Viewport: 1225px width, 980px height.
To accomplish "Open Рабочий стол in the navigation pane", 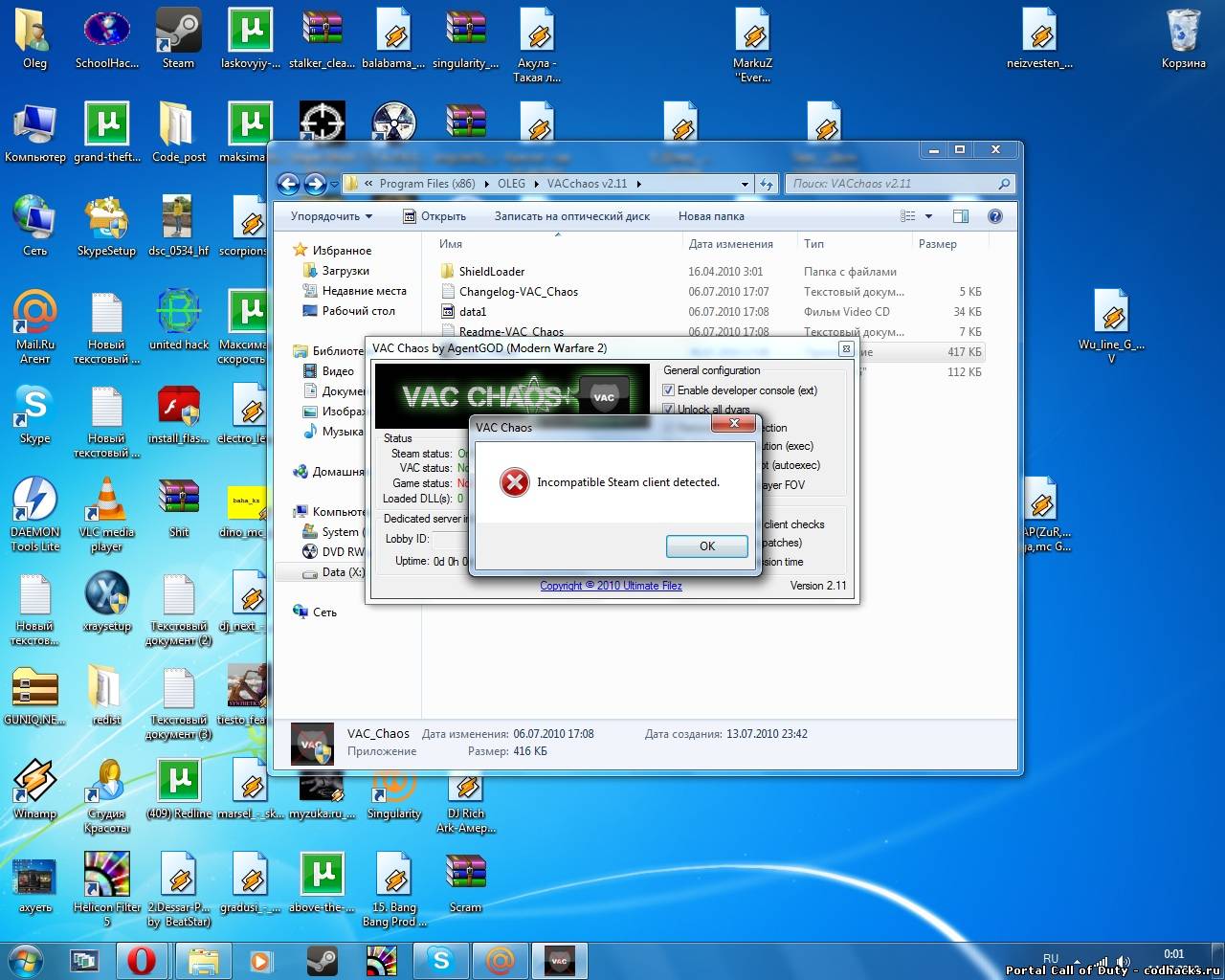I will 358,311.
